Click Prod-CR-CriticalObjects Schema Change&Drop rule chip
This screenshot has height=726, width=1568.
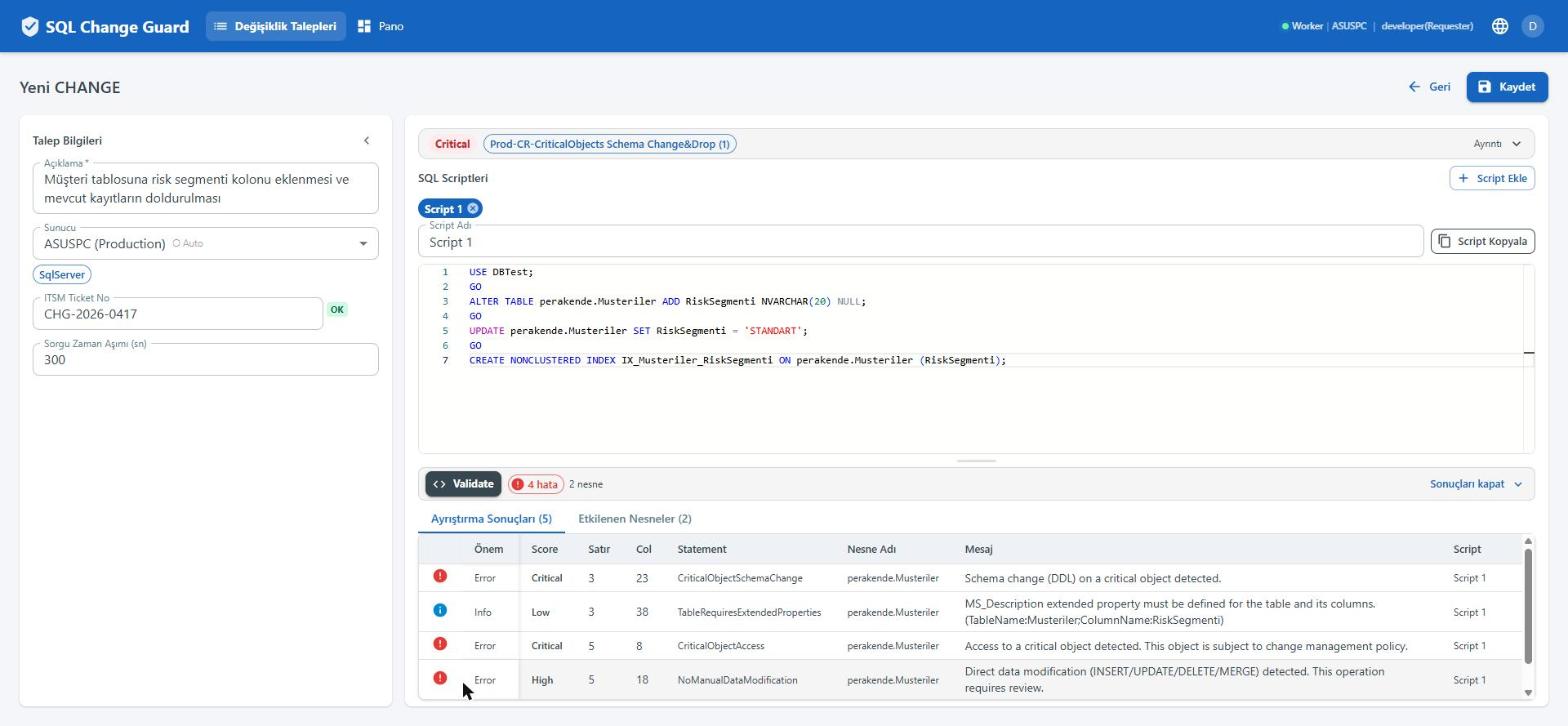(x=610, y=144)
